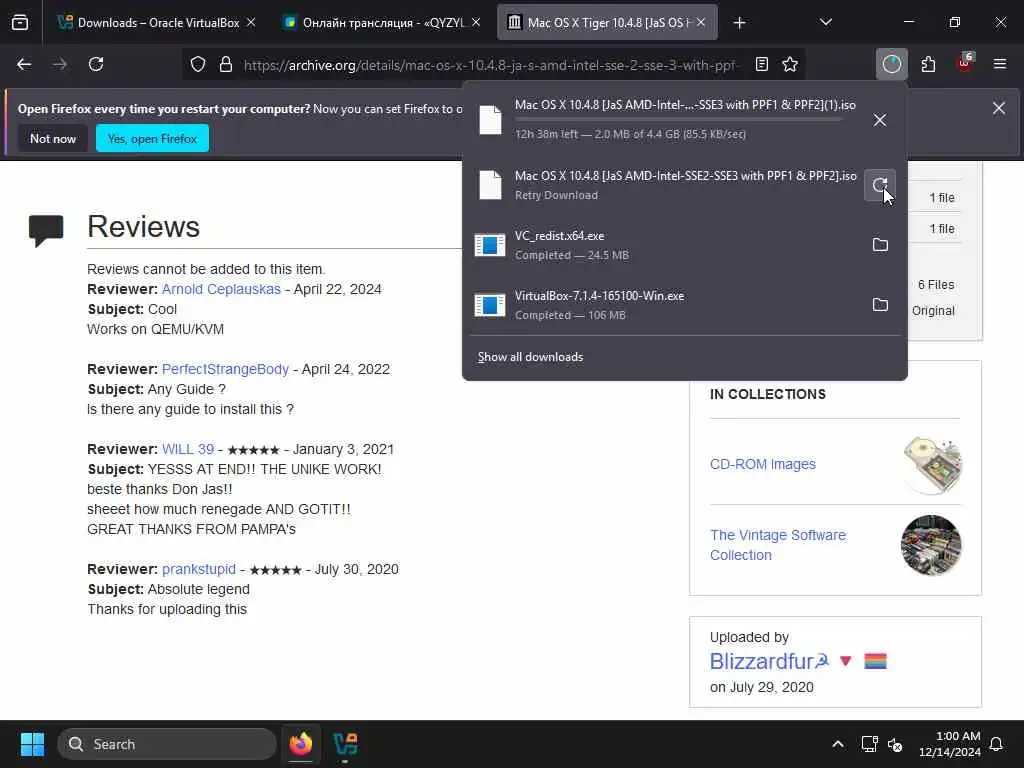Bookmark this page with the star
The image size is (1024, 768).
pos(790,64)
